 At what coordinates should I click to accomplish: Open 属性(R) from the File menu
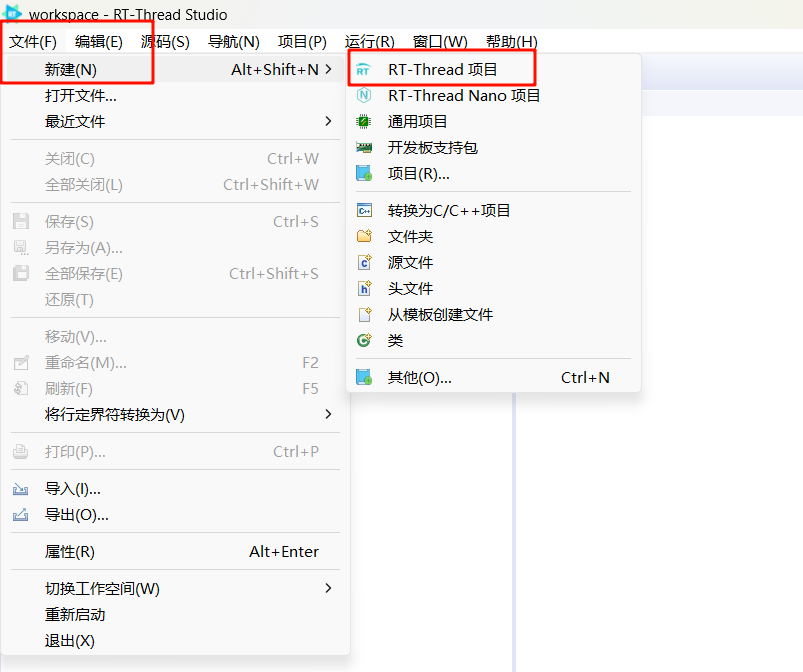176,552
